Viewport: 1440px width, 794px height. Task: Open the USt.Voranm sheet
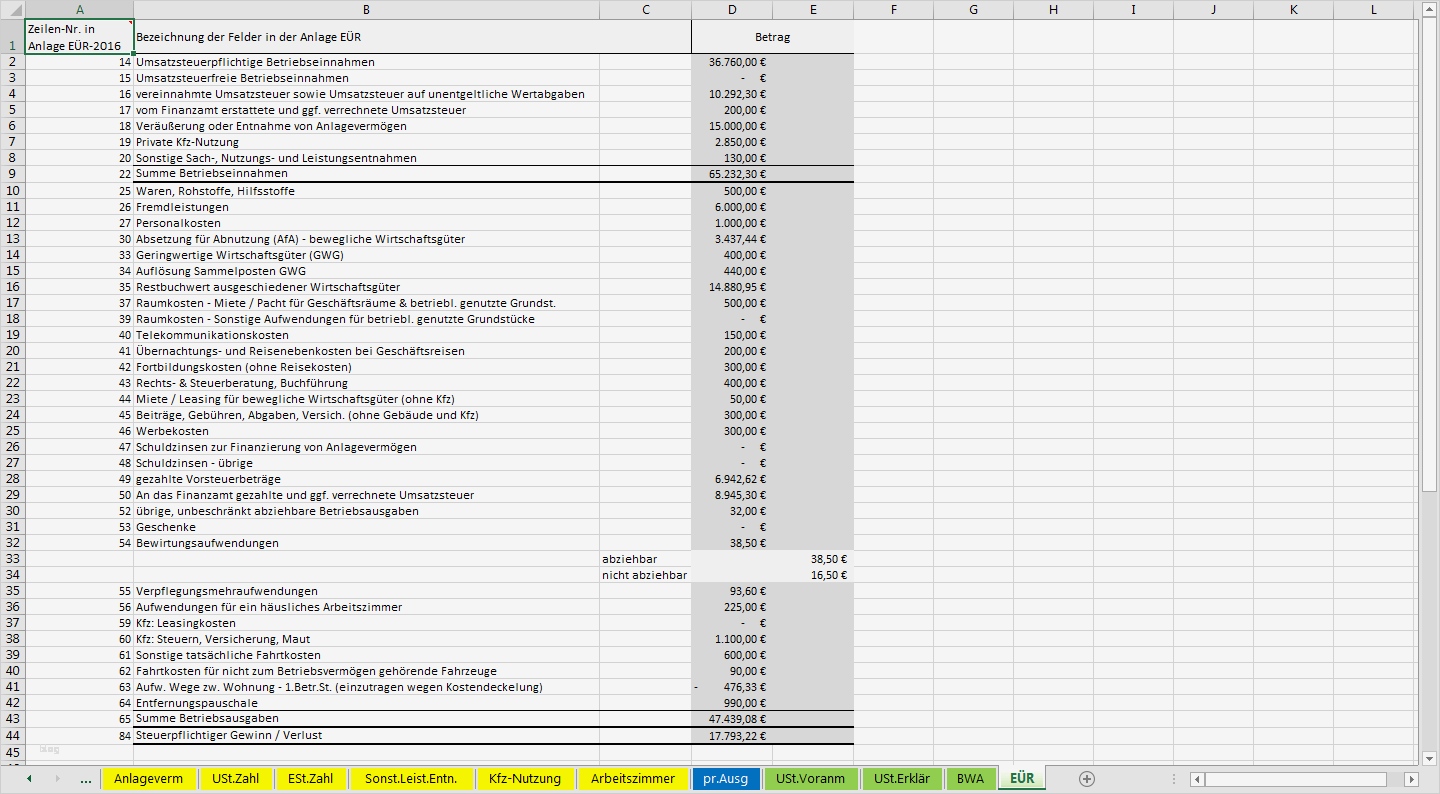811,779
